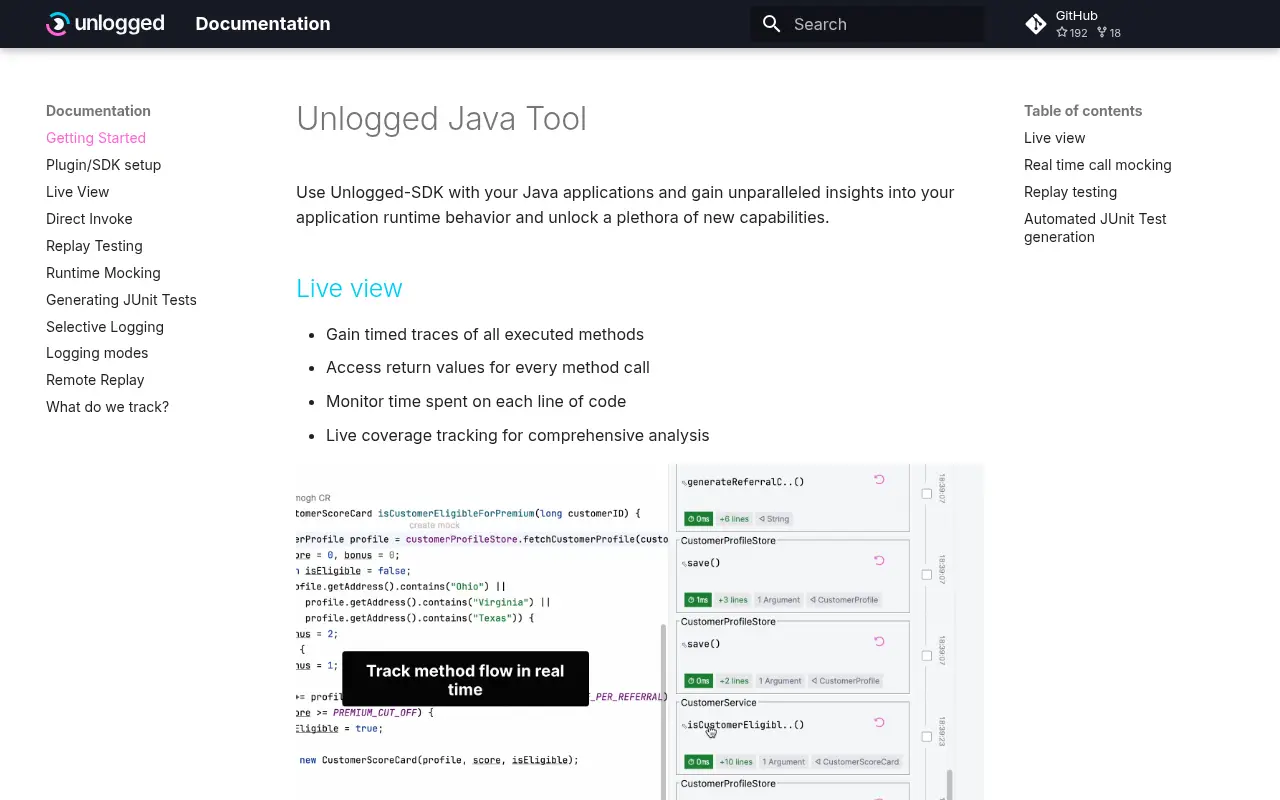The image size is (1280, 800).
Task: Click the Documentation header title
Action: click(263, 24)
